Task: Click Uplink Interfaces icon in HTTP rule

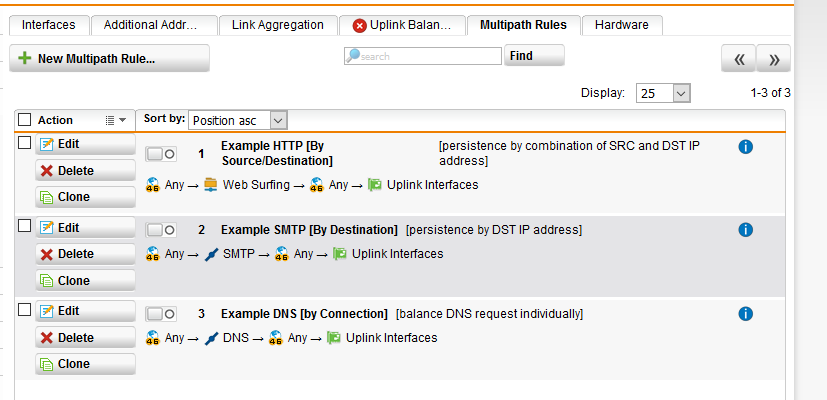Action: pos(375,185)
